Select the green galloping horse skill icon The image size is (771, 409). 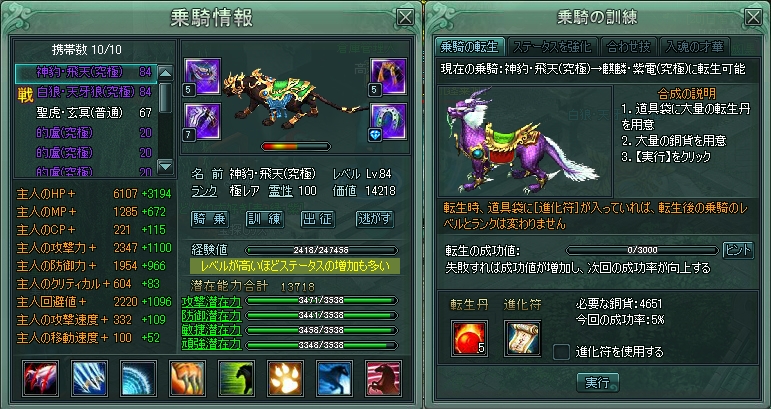[237, 378]
